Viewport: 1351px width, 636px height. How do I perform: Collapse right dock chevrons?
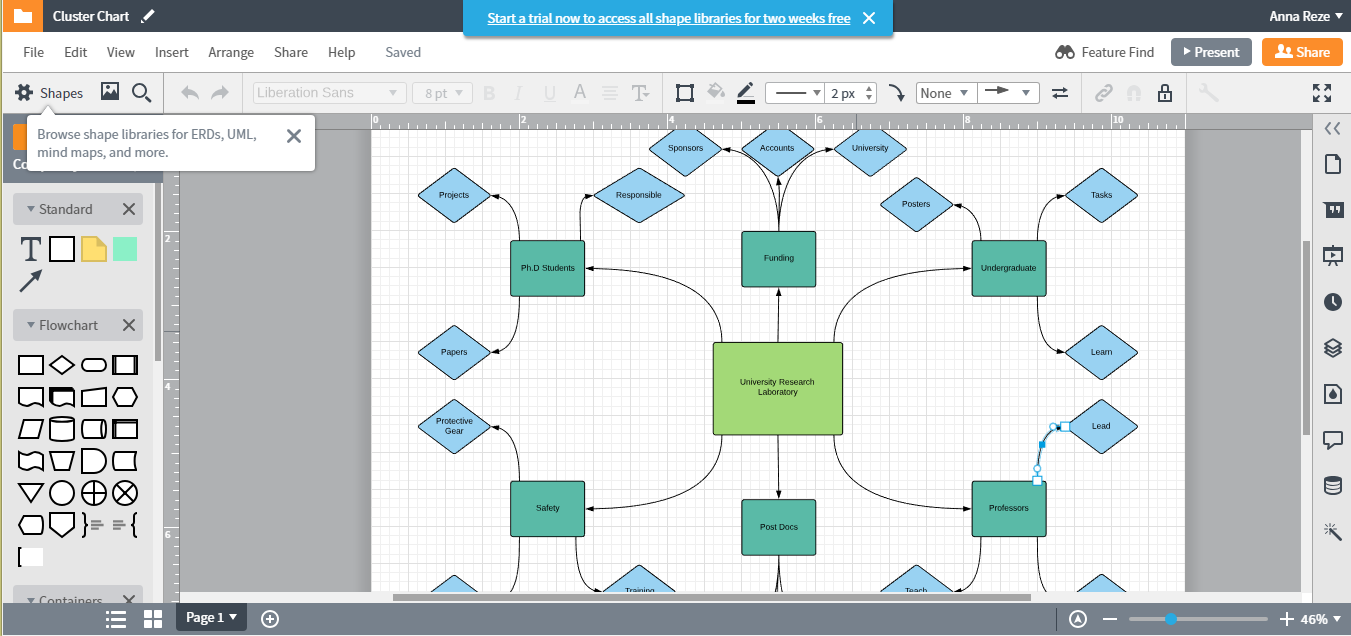(x=1332, y=128)
